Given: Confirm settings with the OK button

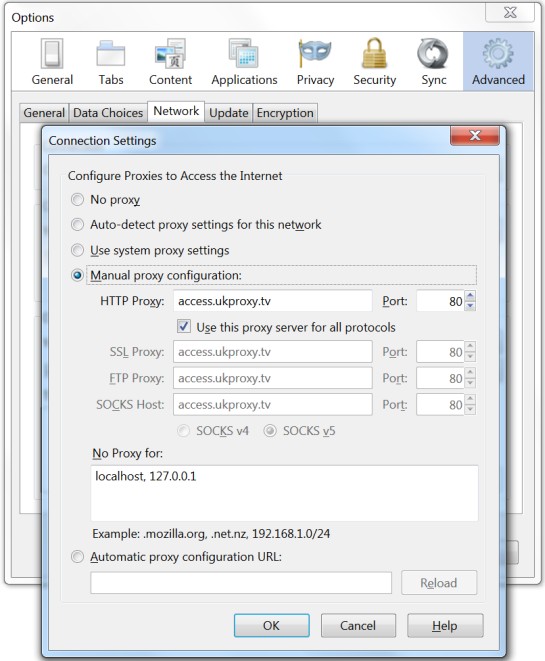Looking at the screenshot, I should 271,625.
